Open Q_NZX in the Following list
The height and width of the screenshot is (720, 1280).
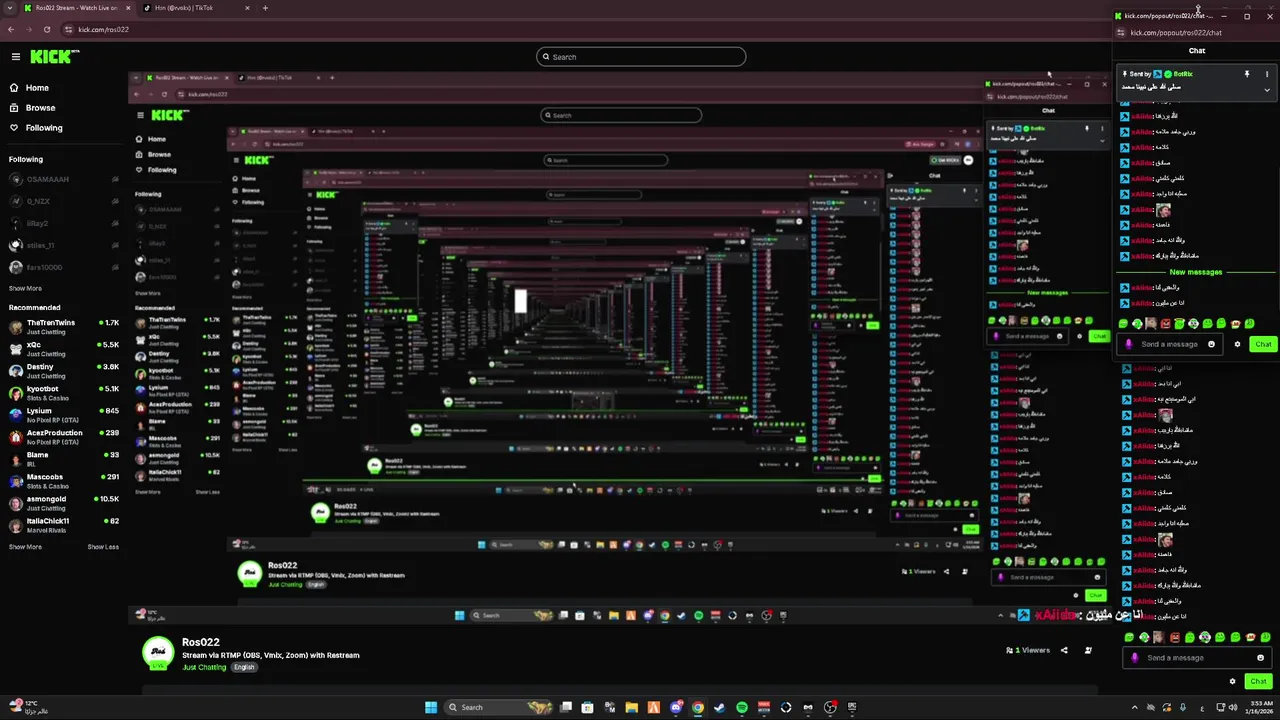click(64, 201)
